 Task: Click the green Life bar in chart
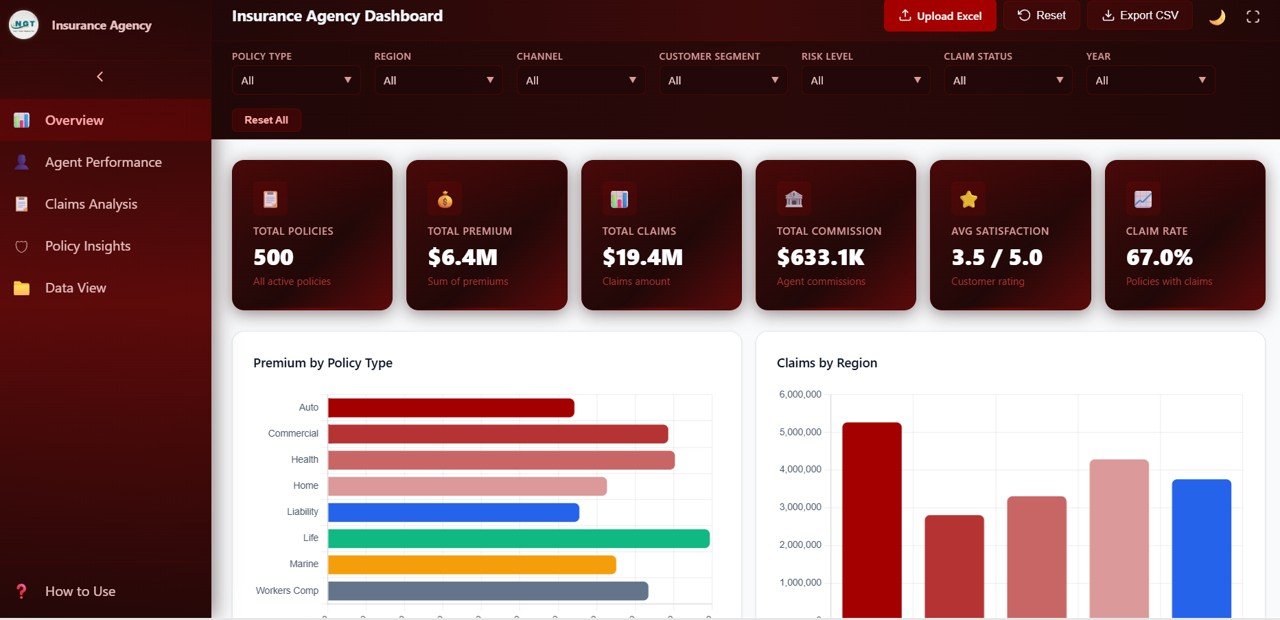click(x=518, y=539)
